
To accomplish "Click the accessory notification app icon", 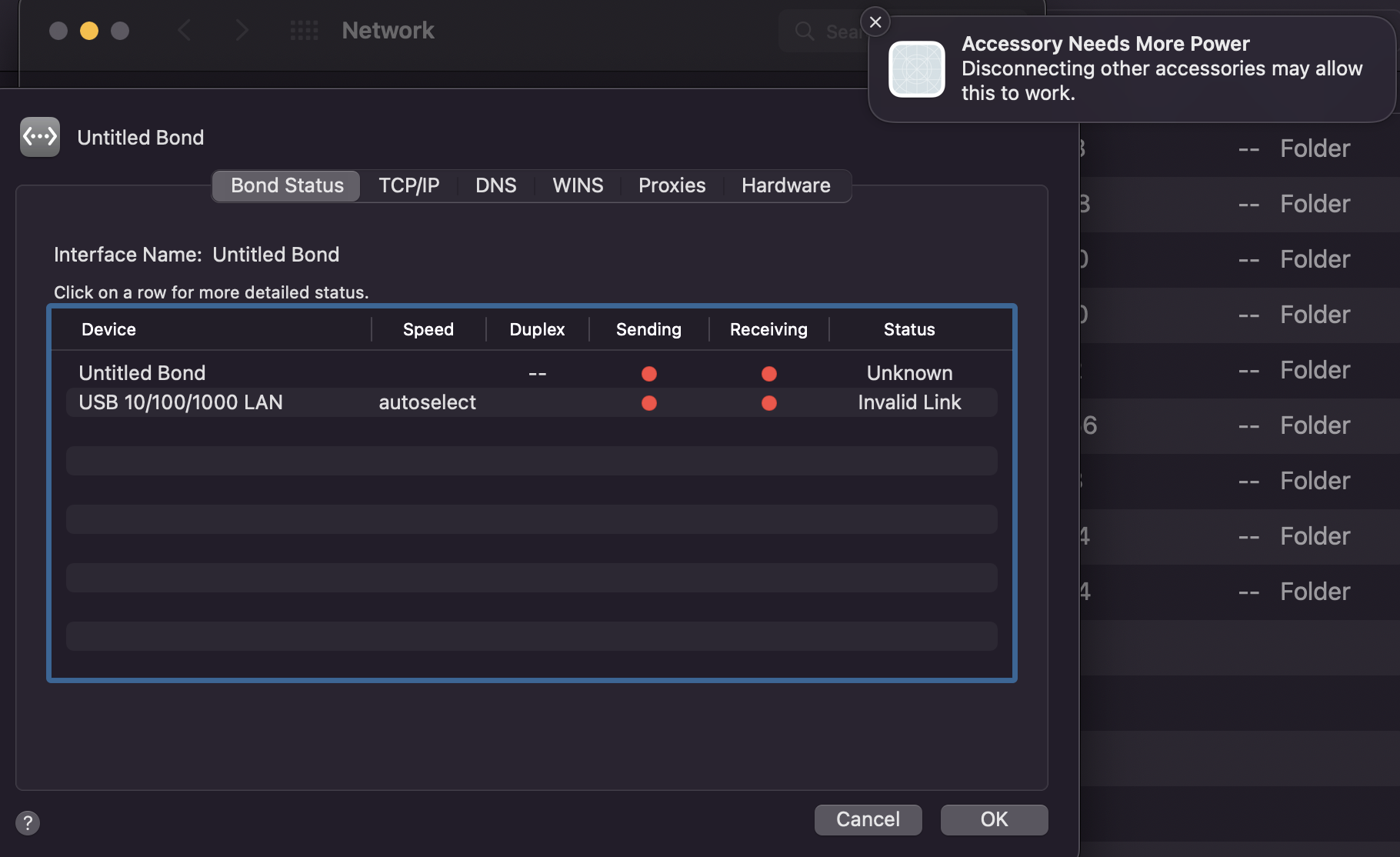I will pyautogui.click(x=916, y=69).
